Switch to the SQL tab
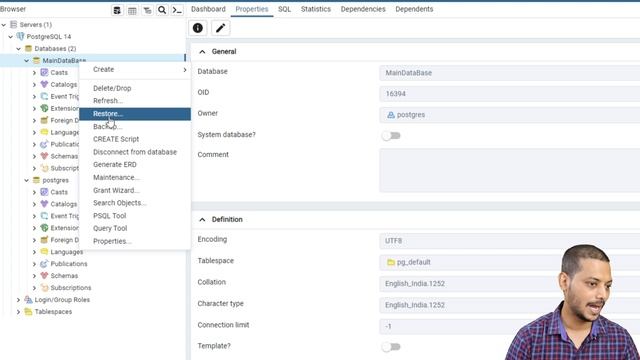Viewport: 640px width, 360px height. 284,9
